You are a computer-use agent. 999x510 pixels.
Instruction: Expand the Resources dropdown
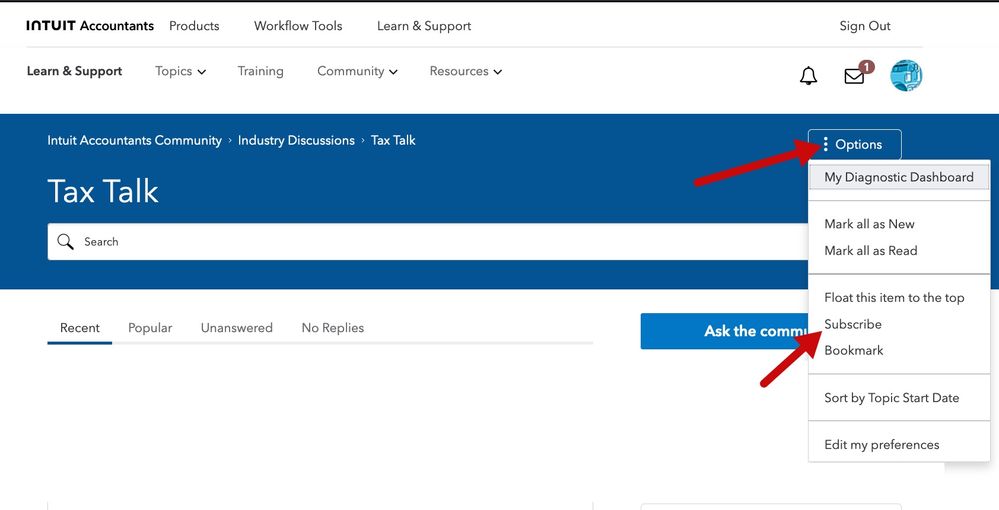click(x=466, y=71)
